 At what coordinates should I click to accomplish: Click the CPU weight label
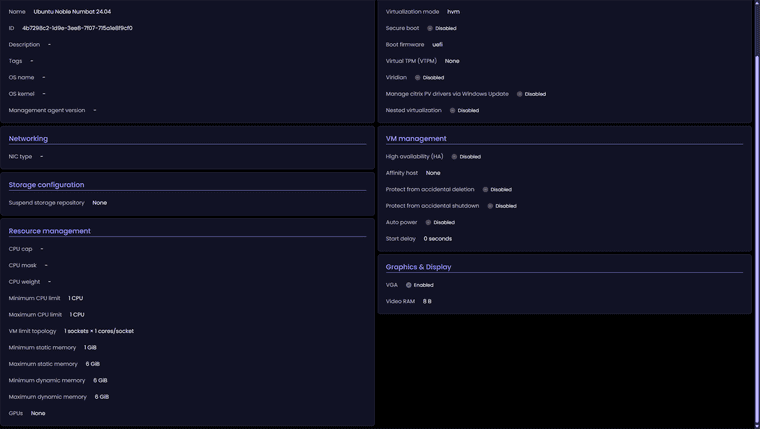pyautogui.click(x=24, y=282)
